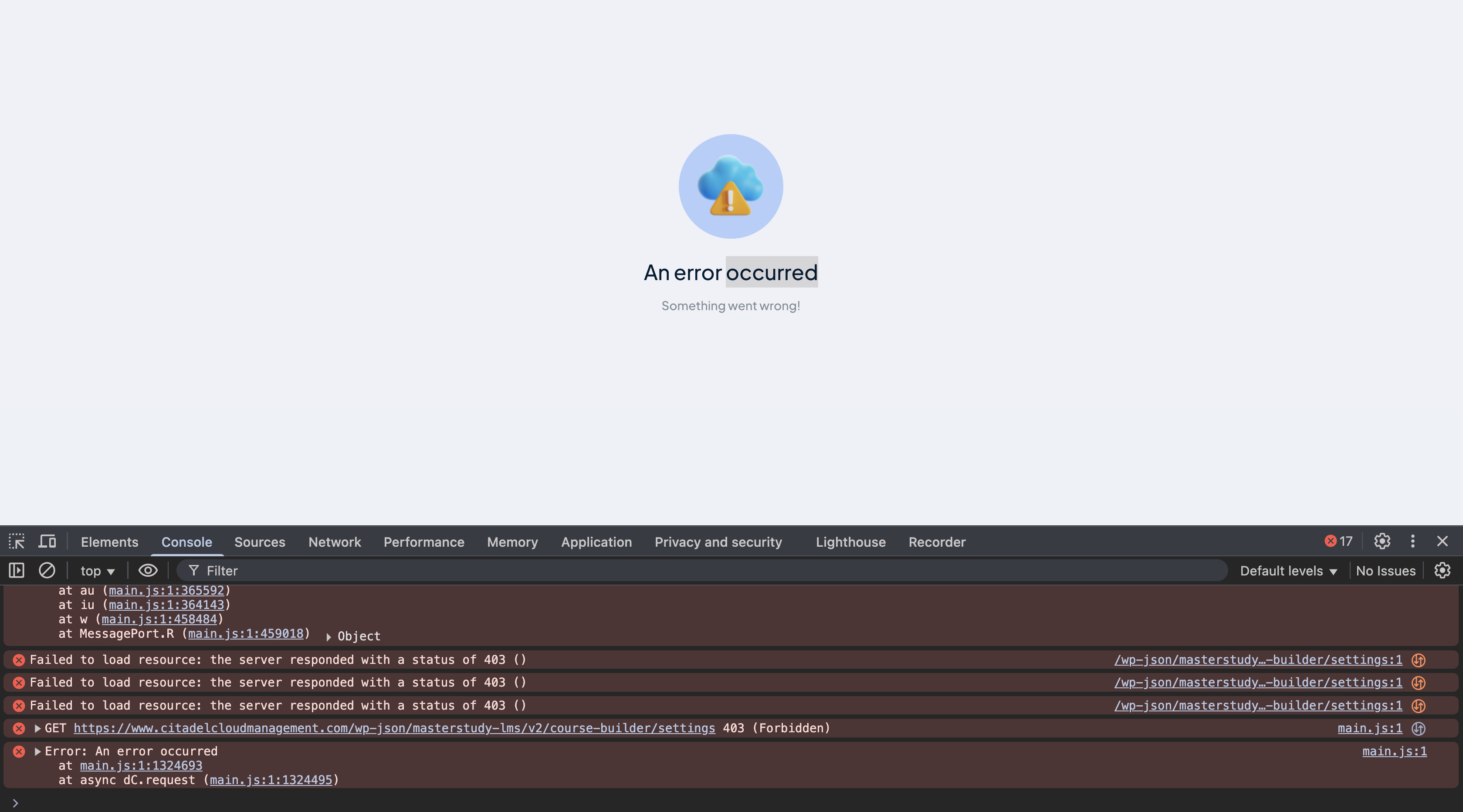Open main.js:1:364143 source link

point(166,605)
